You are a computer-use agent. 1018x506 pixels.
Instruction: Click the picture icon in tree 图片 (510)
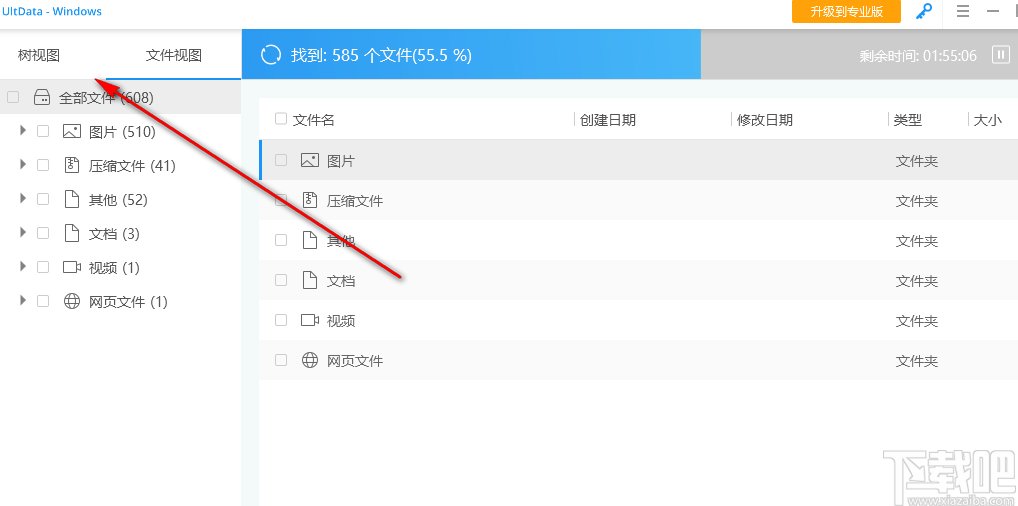pyautogui.click(x=71, y=132)
